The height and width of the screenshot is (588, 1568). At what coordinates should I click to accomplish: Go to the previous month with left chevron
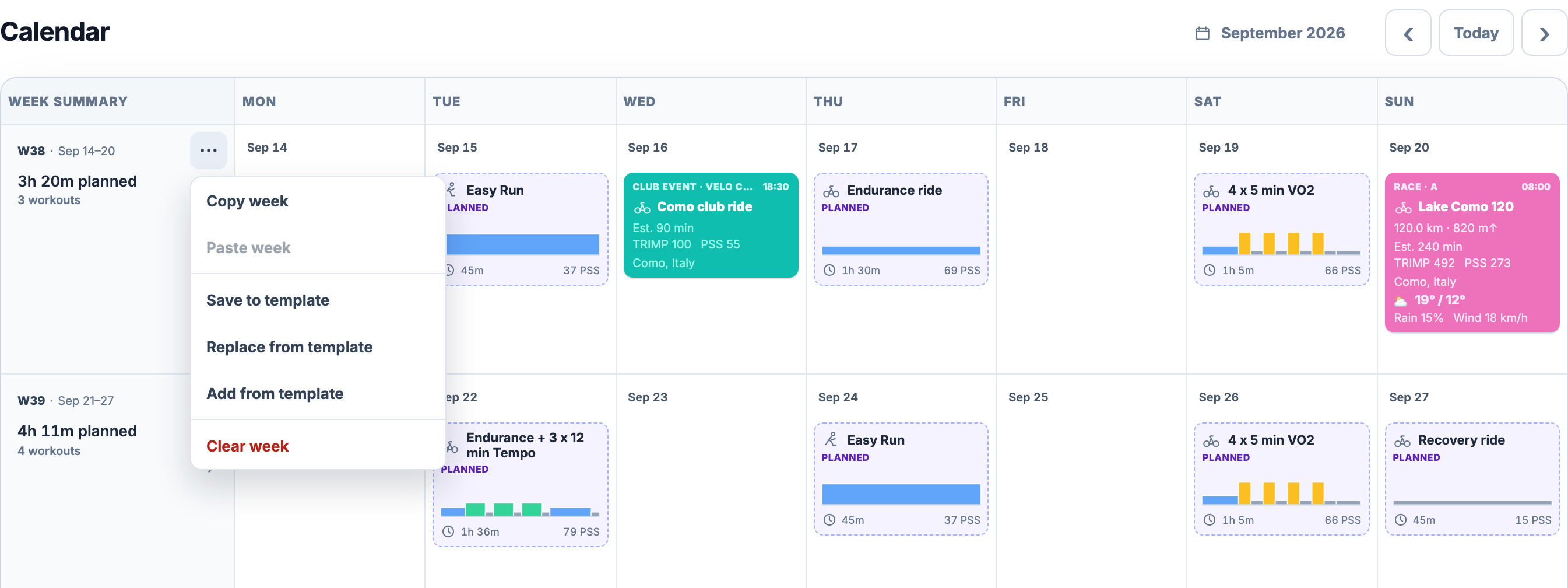coord(1408,33)
